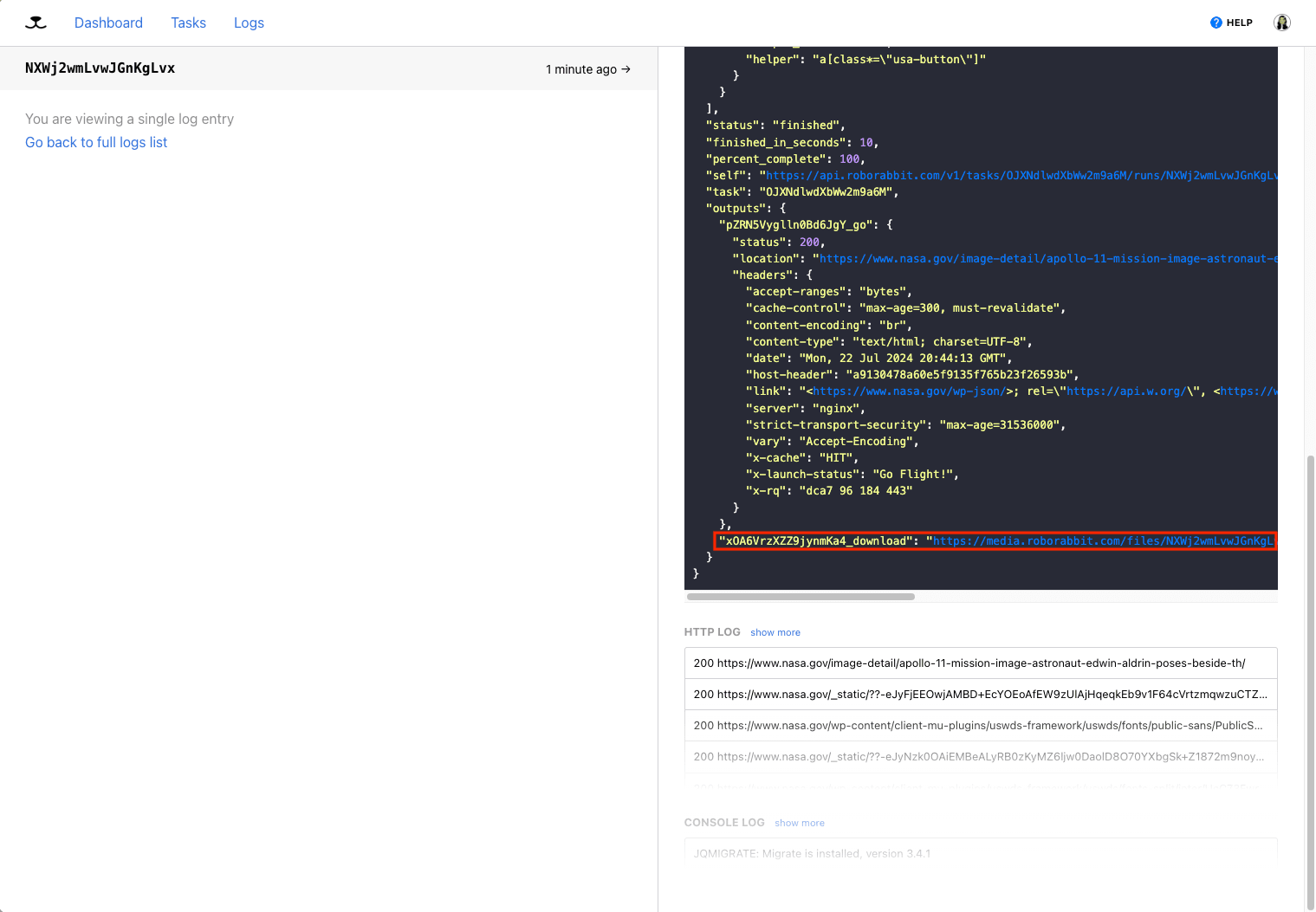
Task: Click the horizontal scrollbar under the JSON output
Action: point(800,596)
